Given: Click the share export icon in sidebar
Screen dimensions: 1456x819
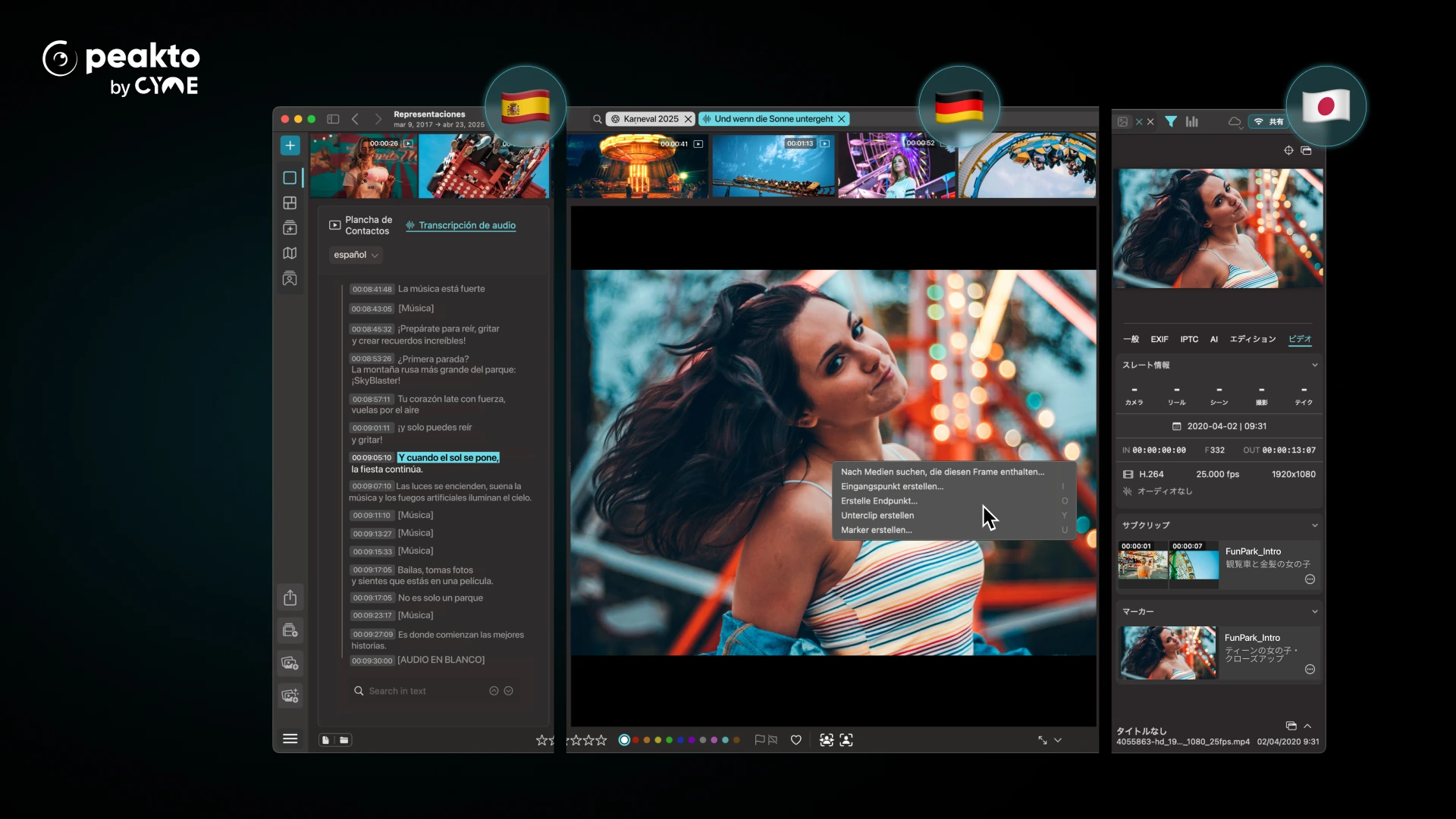Looking at the screenshot, I should pos(290,598).
